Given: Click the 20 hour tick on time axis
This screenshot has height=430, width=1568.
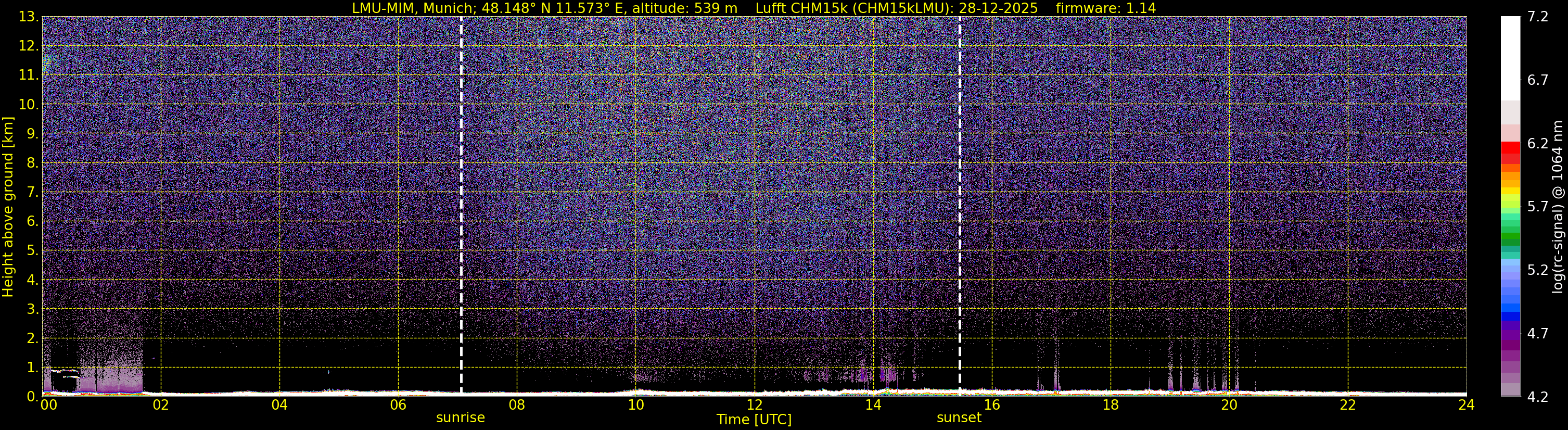Looking at the screenshot, I should [1229, 406].
